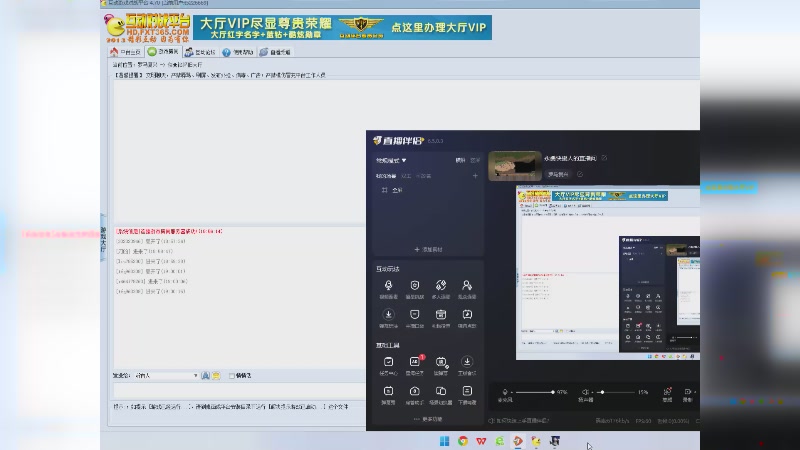
Task: Switch to the green bubble game hall tab
Action: [x=163, y=52]
